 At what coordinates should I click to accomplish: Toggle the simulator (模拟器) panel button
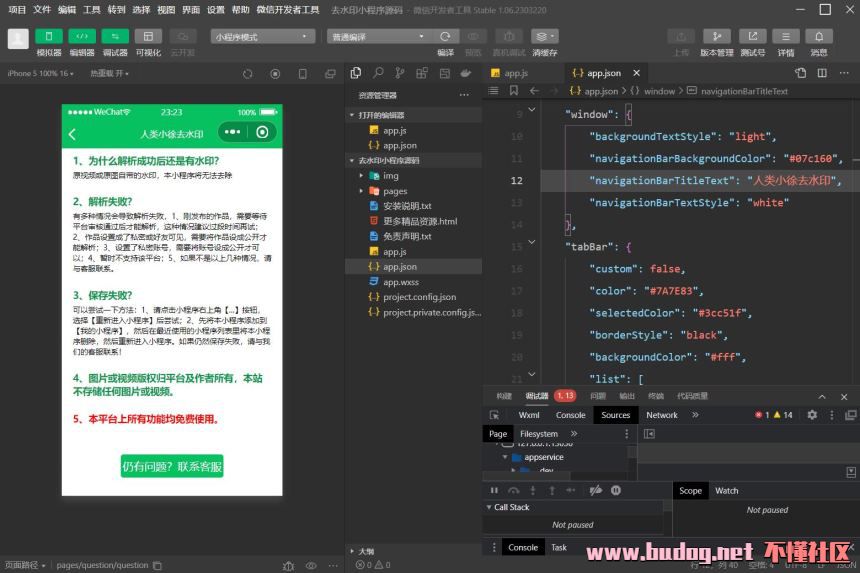click(48, 37)
